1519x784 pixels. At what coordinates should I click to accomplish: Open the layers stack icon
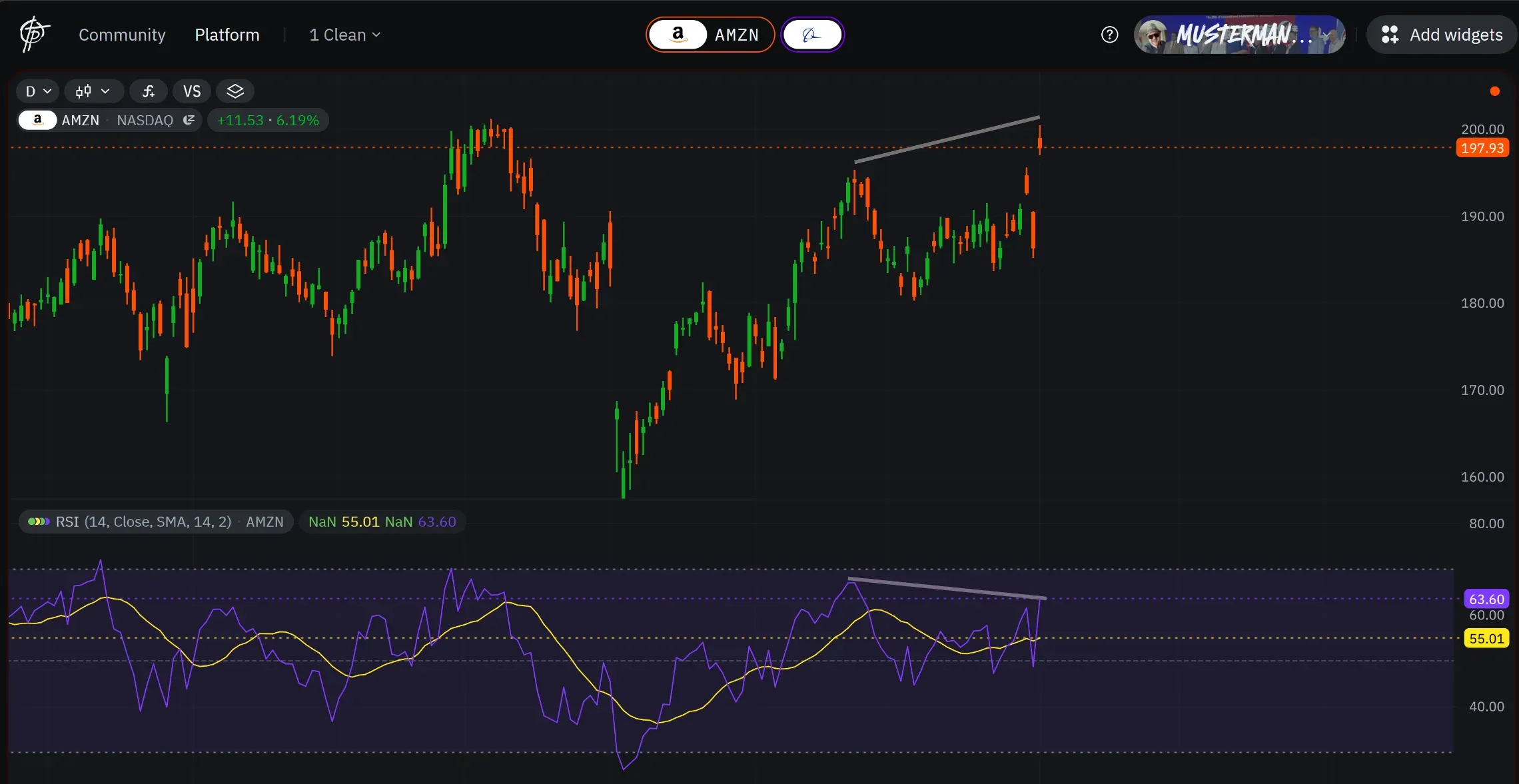click(235, 91)
